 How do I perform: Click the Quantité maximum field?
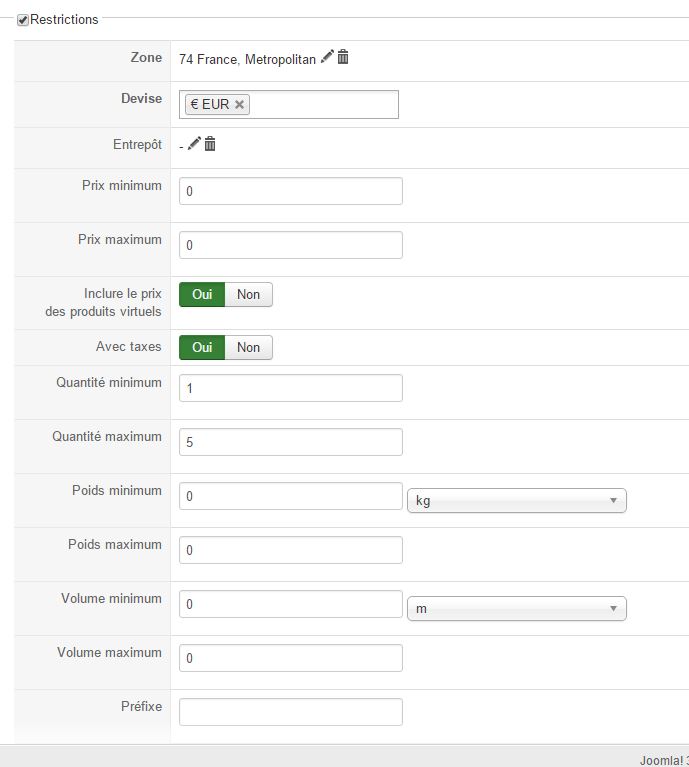290,442
